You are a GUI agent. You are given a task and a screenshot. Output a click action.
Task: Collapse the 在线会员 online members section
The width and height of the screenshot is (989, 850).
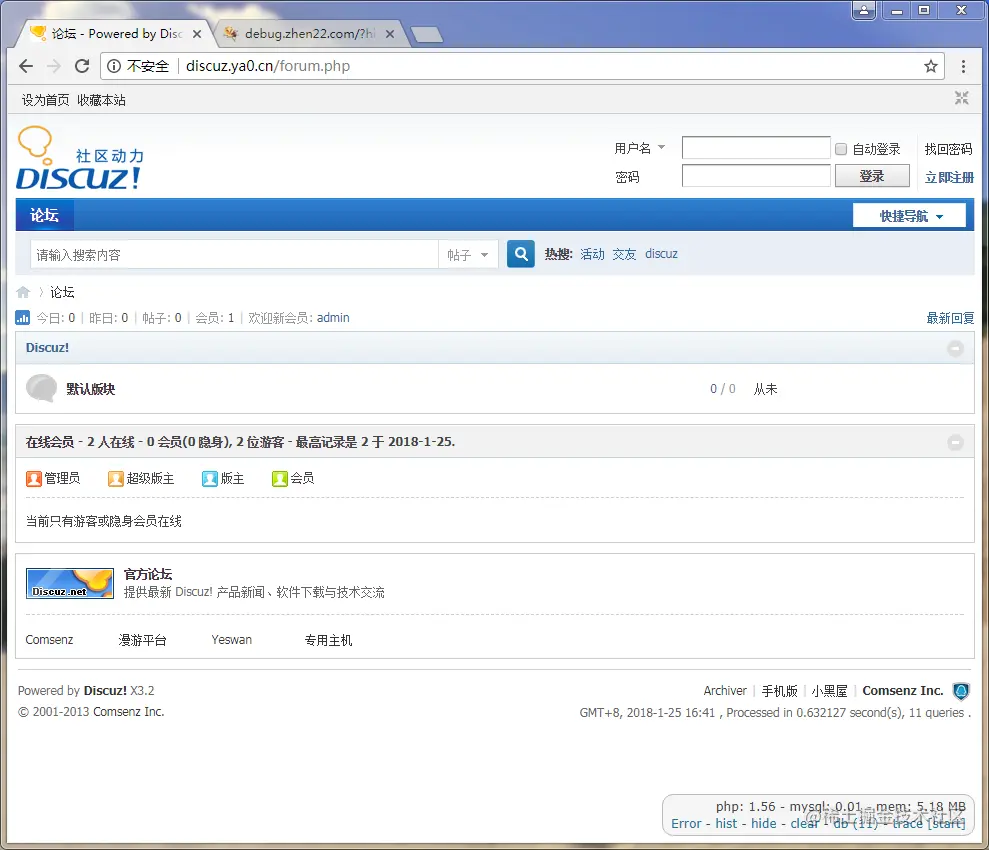coord(956,443)
